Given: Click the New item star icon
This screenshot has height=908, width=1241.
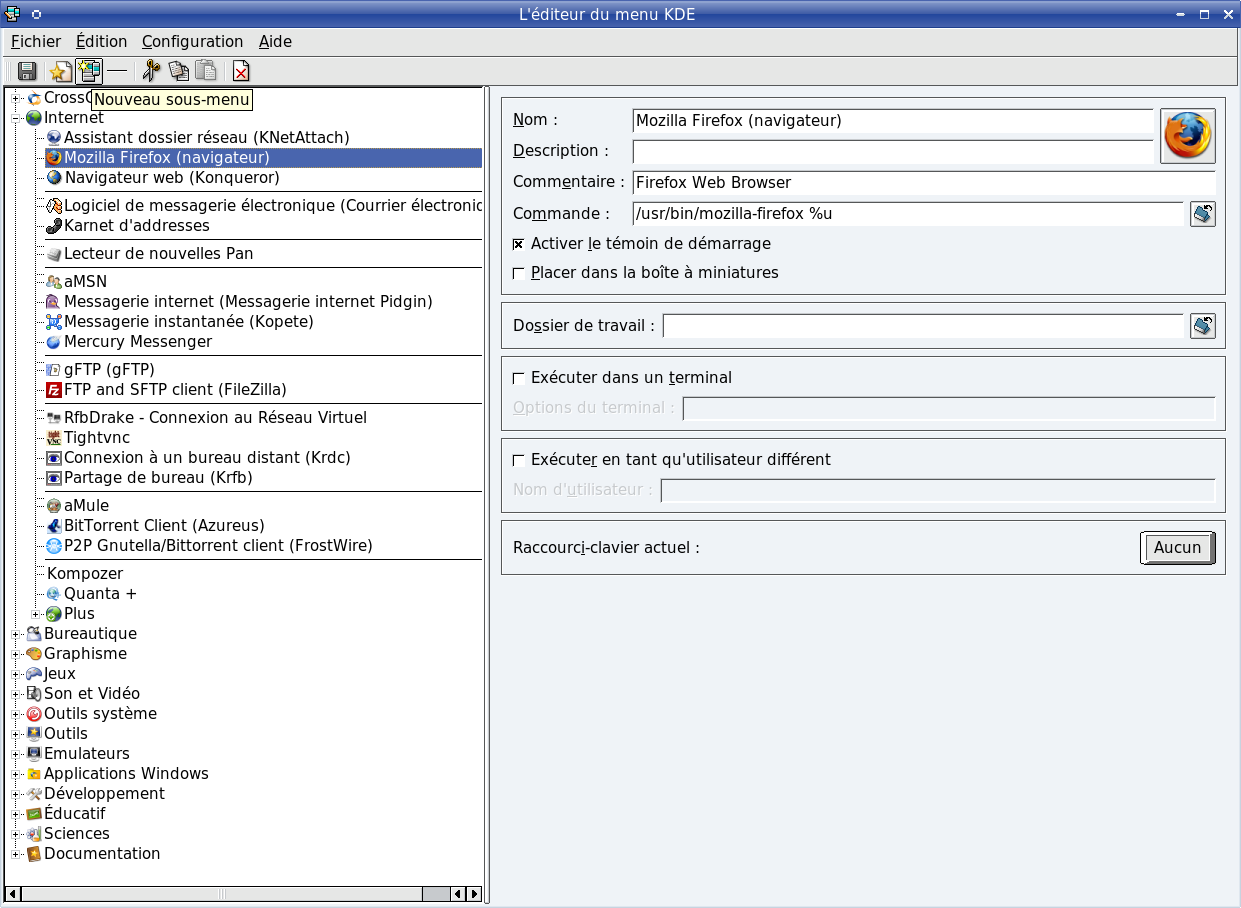Looking at the screenshot, I should pyautogui.click(x=60, y=71).
